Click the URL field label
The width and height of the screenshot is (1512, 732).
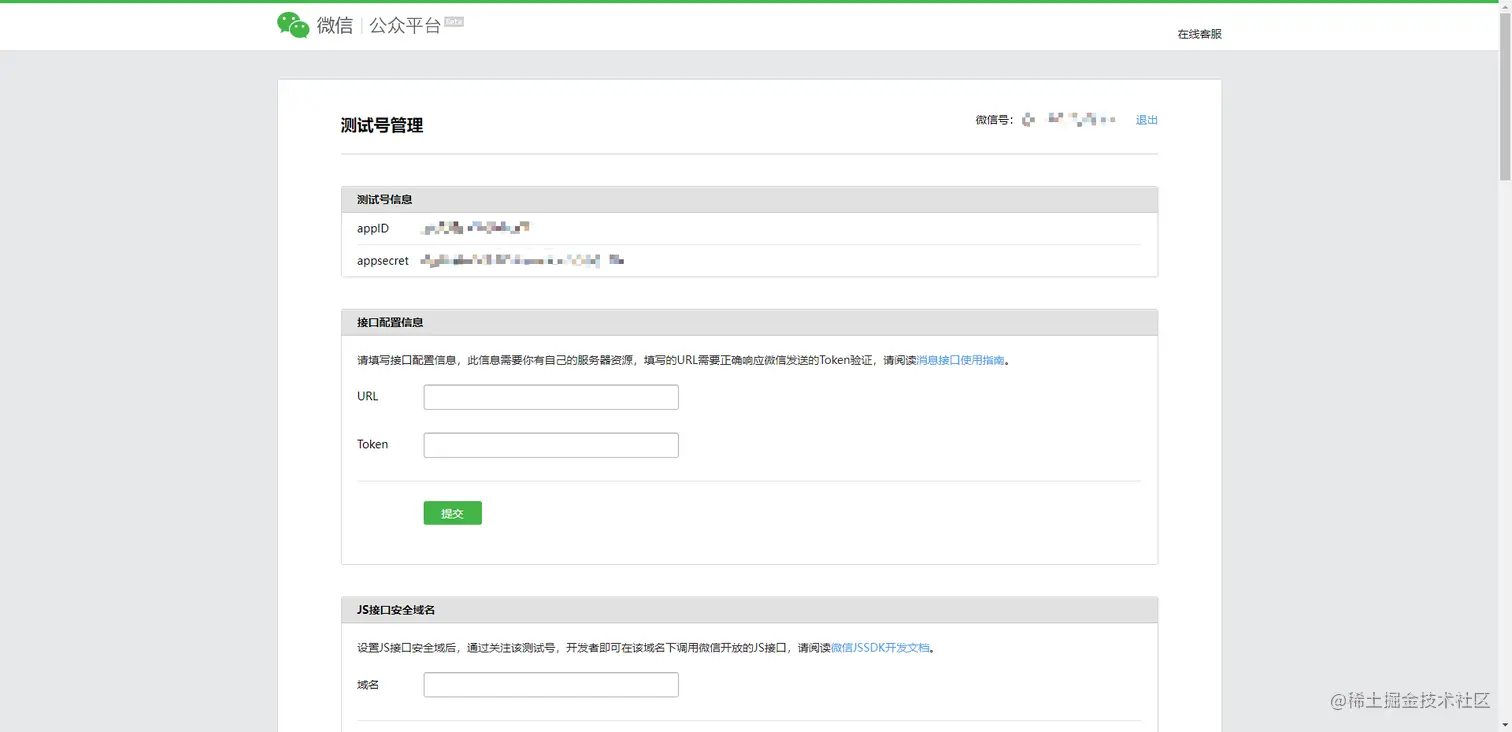point(368,396)
